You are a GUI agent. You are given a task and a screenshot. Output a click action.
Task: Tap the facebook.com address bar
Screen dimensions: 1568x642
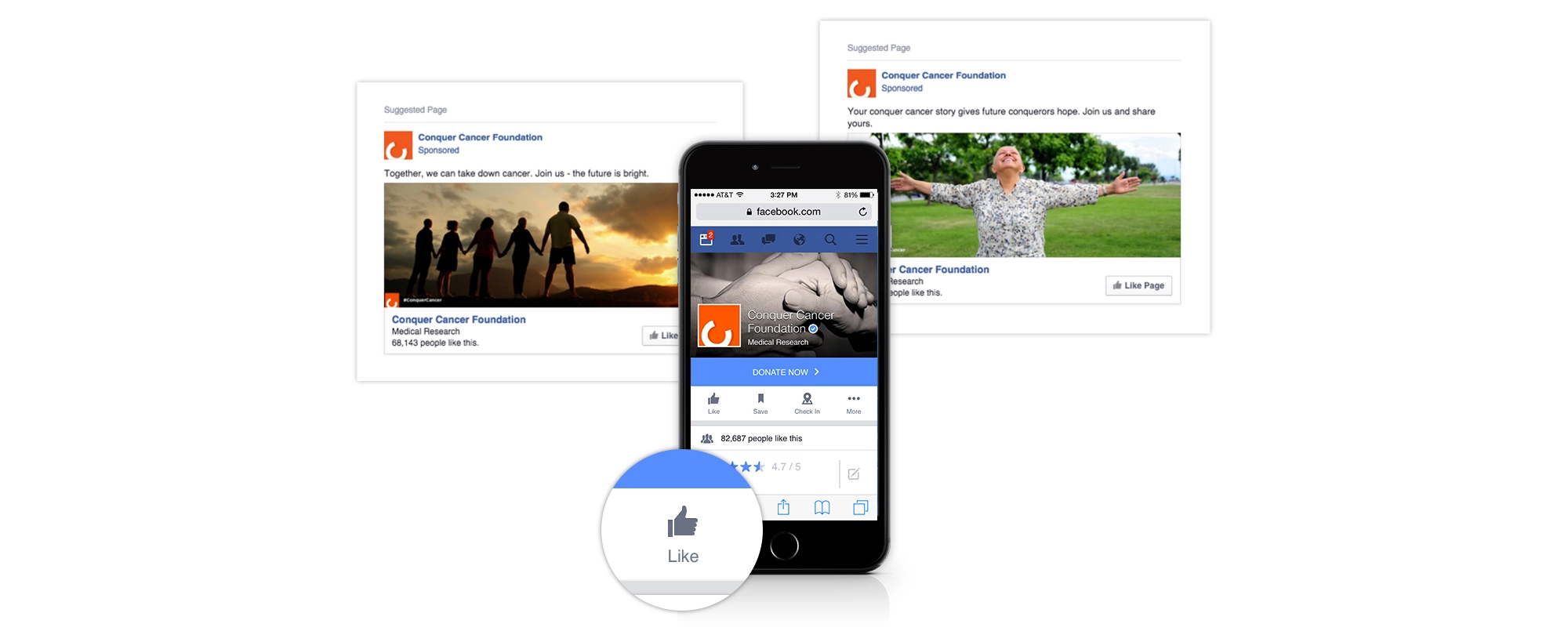(784, 212)
